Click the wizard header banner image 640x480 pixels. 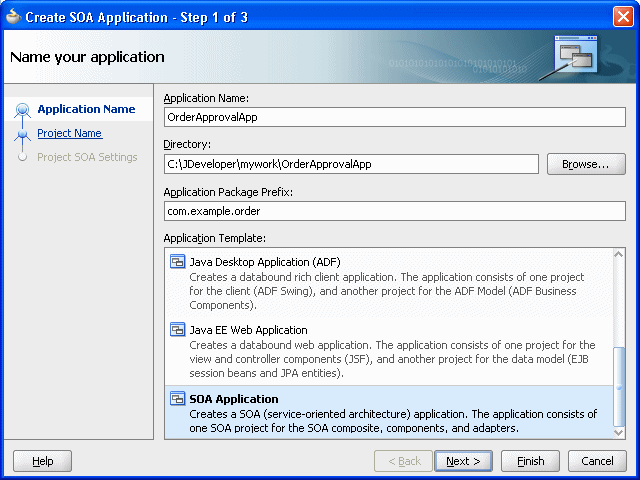click(574, 57)
